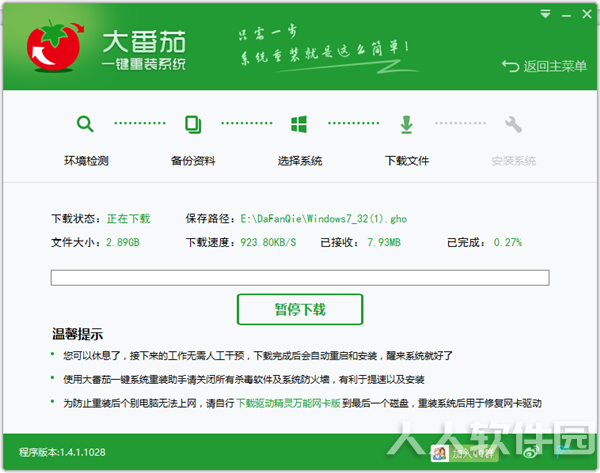Click the save path E:\DaFanQie\Windows7_32(1).gho
This screenshot has height=473, width=600.
pyautogui.click(x=323, y=219)
